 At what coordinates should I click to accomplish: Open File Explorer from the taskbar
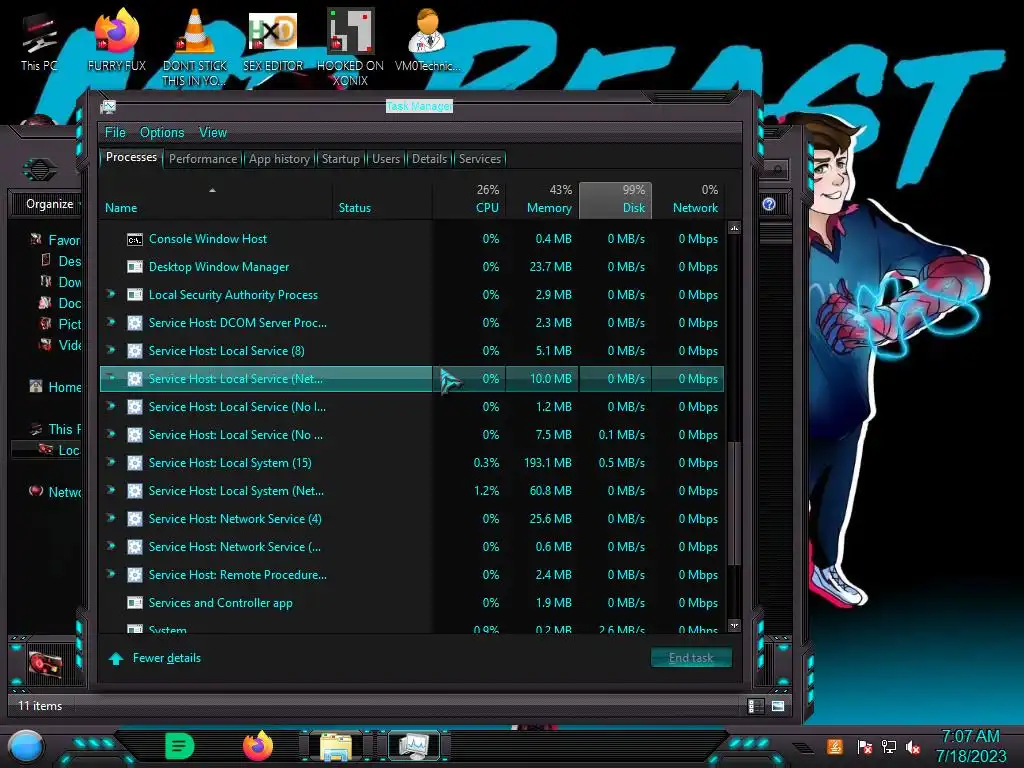(336, 747)
